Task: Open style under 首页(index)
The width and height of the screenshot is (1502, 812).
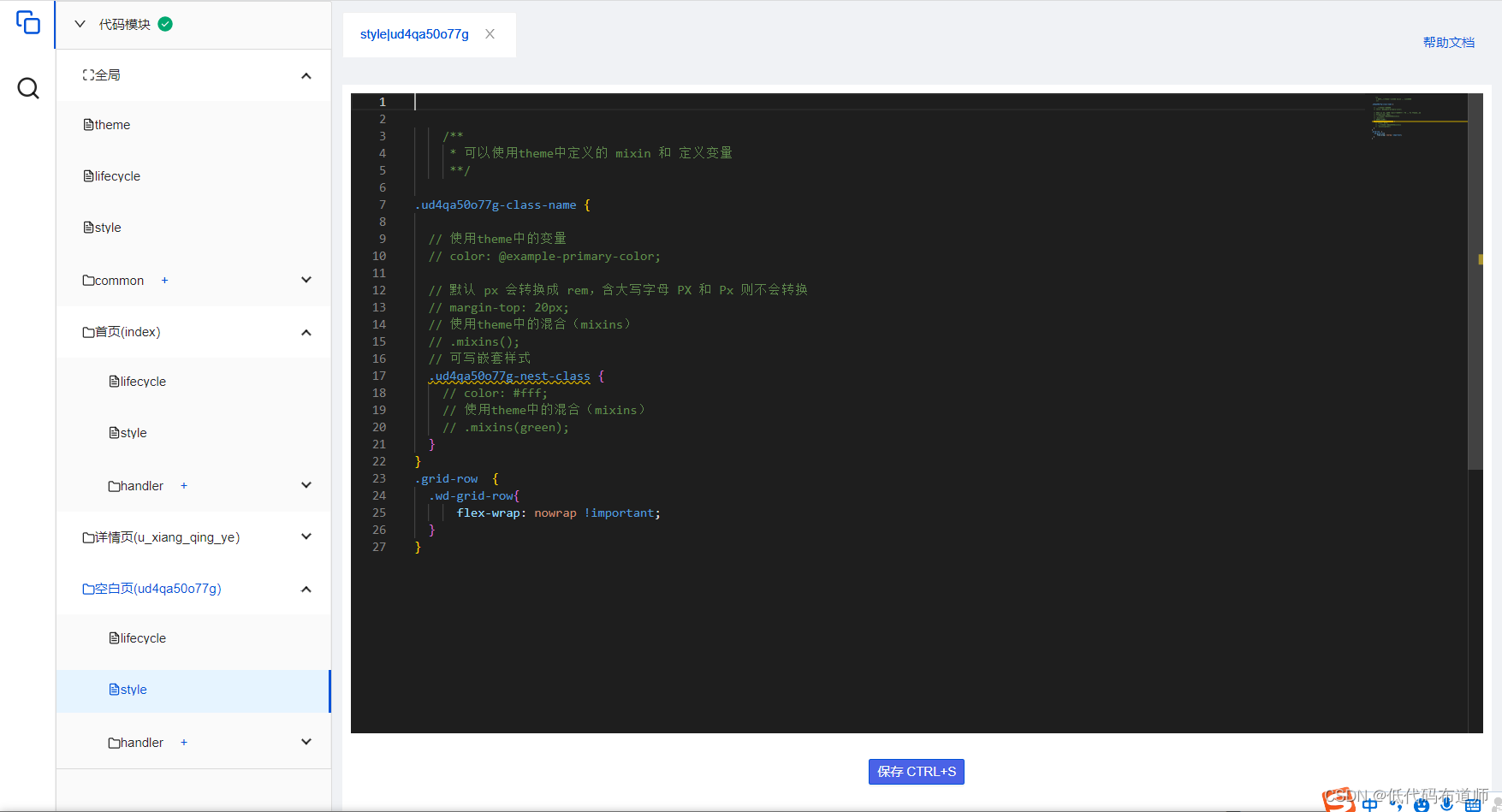Action: point(134,433)
